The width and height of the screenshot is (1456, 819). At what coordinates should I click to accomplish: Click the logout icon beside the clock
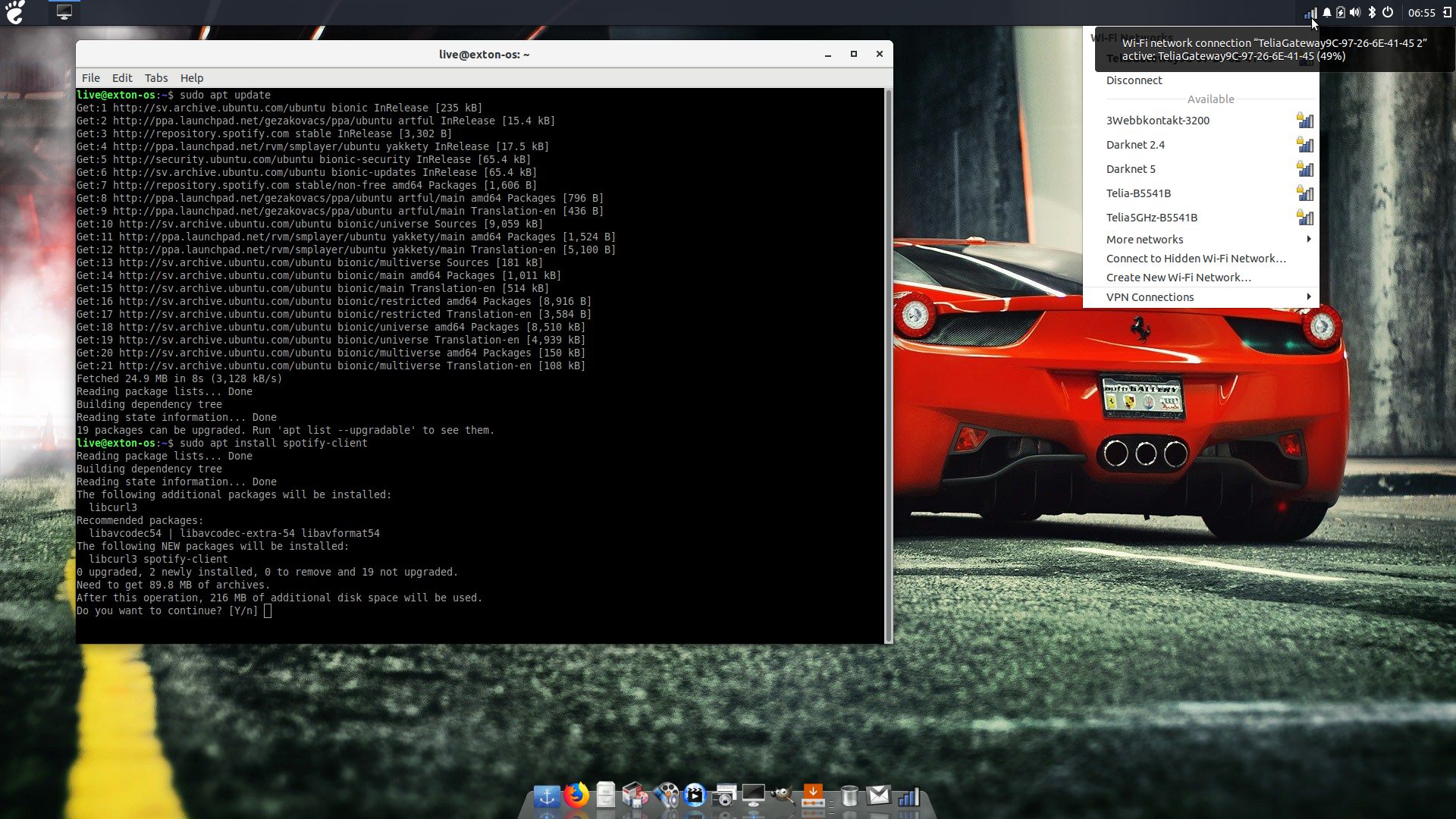pos(1447,12)
